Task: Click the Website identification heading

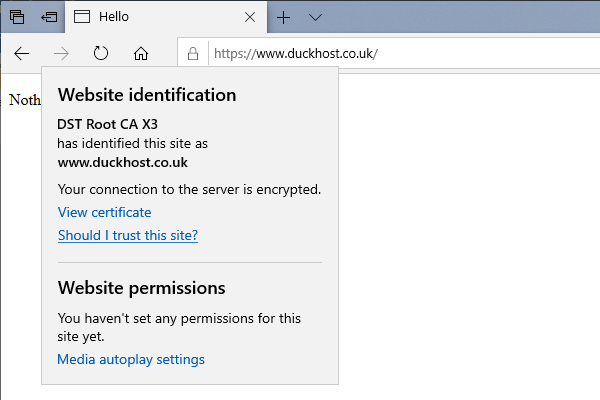Action: click(147, 95)
